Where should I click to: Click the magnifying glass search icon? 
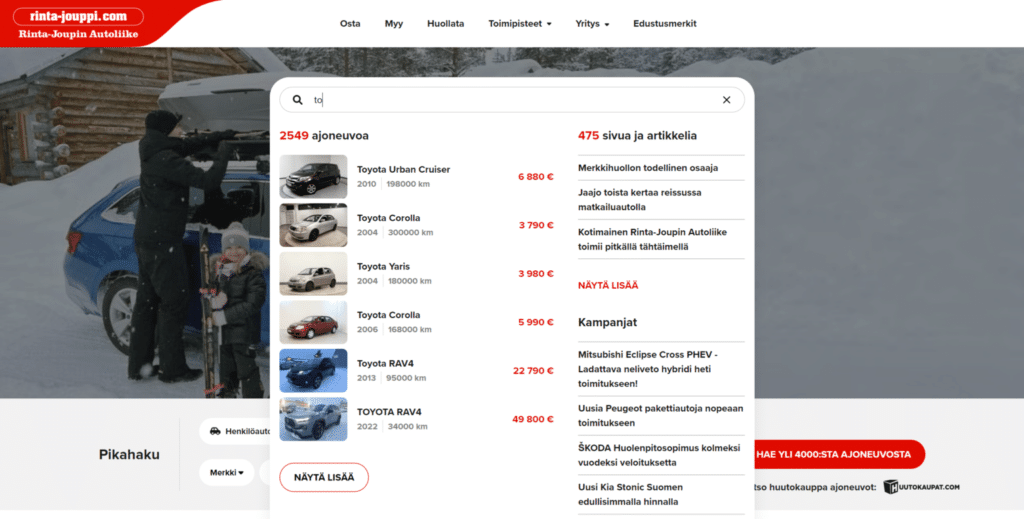[x=298, y=100]
